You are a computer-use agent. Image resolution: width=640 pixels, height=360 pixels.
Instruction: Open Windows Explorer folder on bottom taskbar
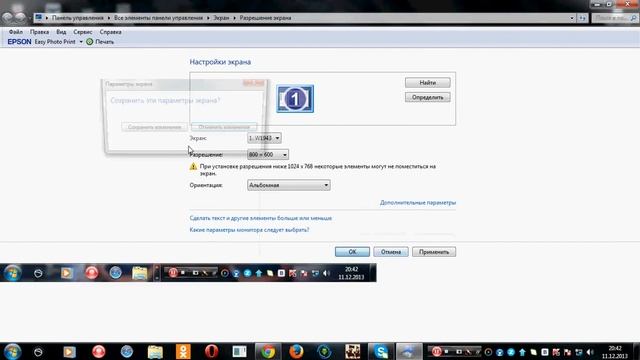pyautogui.click(x=155, y=351)
